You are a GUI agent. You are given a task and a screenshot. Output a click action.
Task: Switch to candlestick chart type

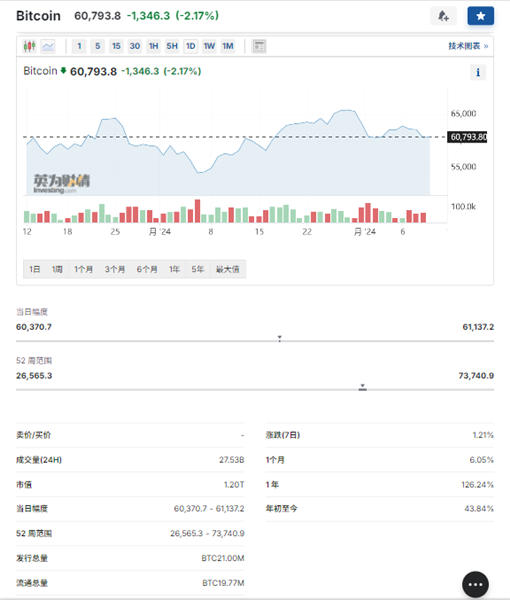click(x=29, y=46)
